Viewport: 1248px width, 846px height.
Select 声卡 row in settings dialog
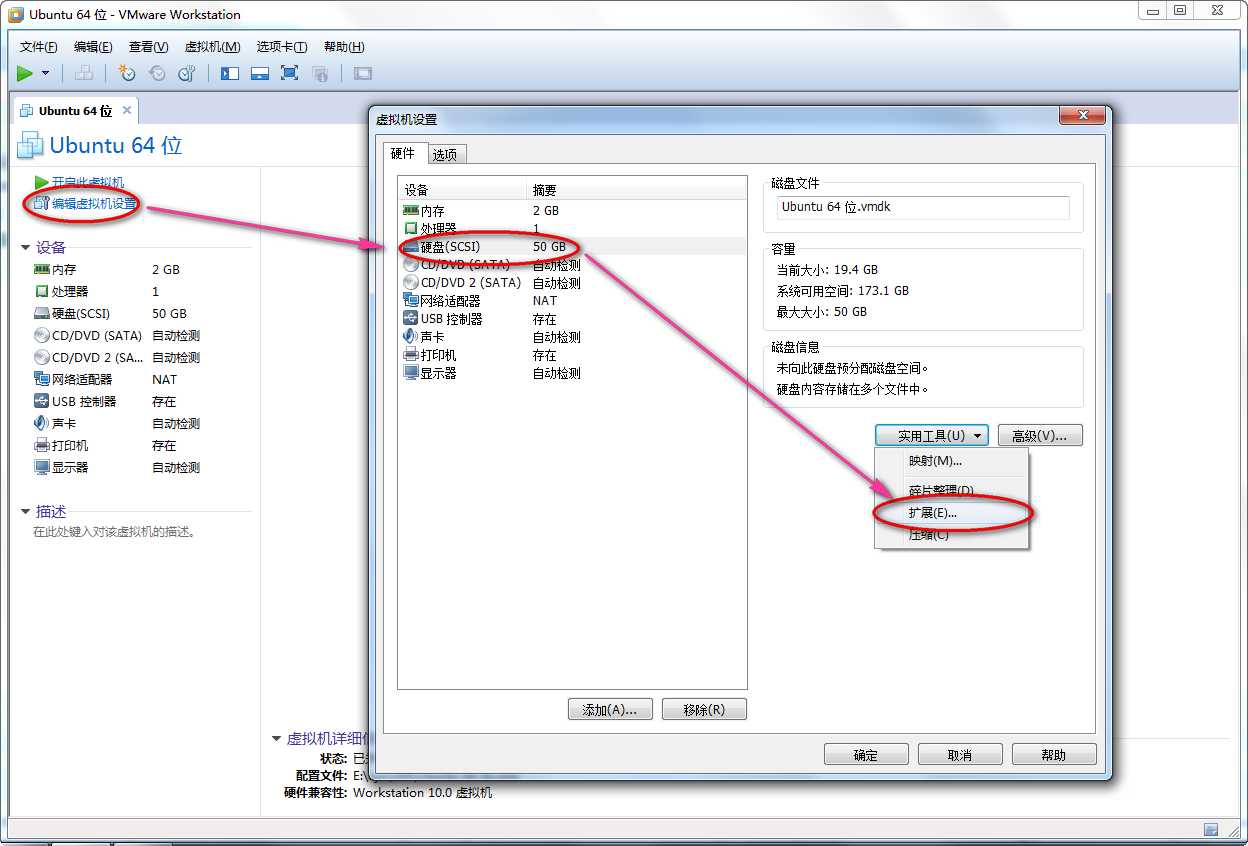[x=572, y=337]
